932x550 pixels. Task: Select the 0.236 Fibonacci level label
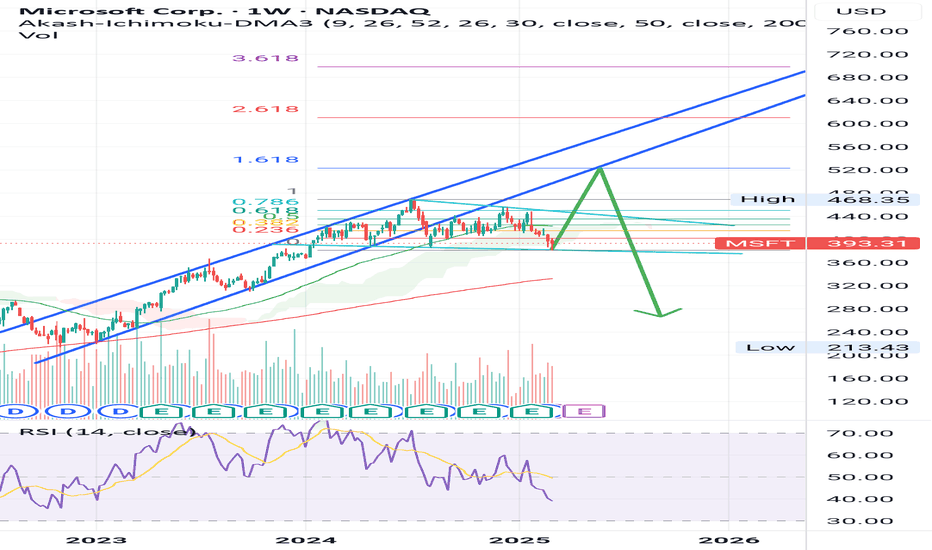265,230
